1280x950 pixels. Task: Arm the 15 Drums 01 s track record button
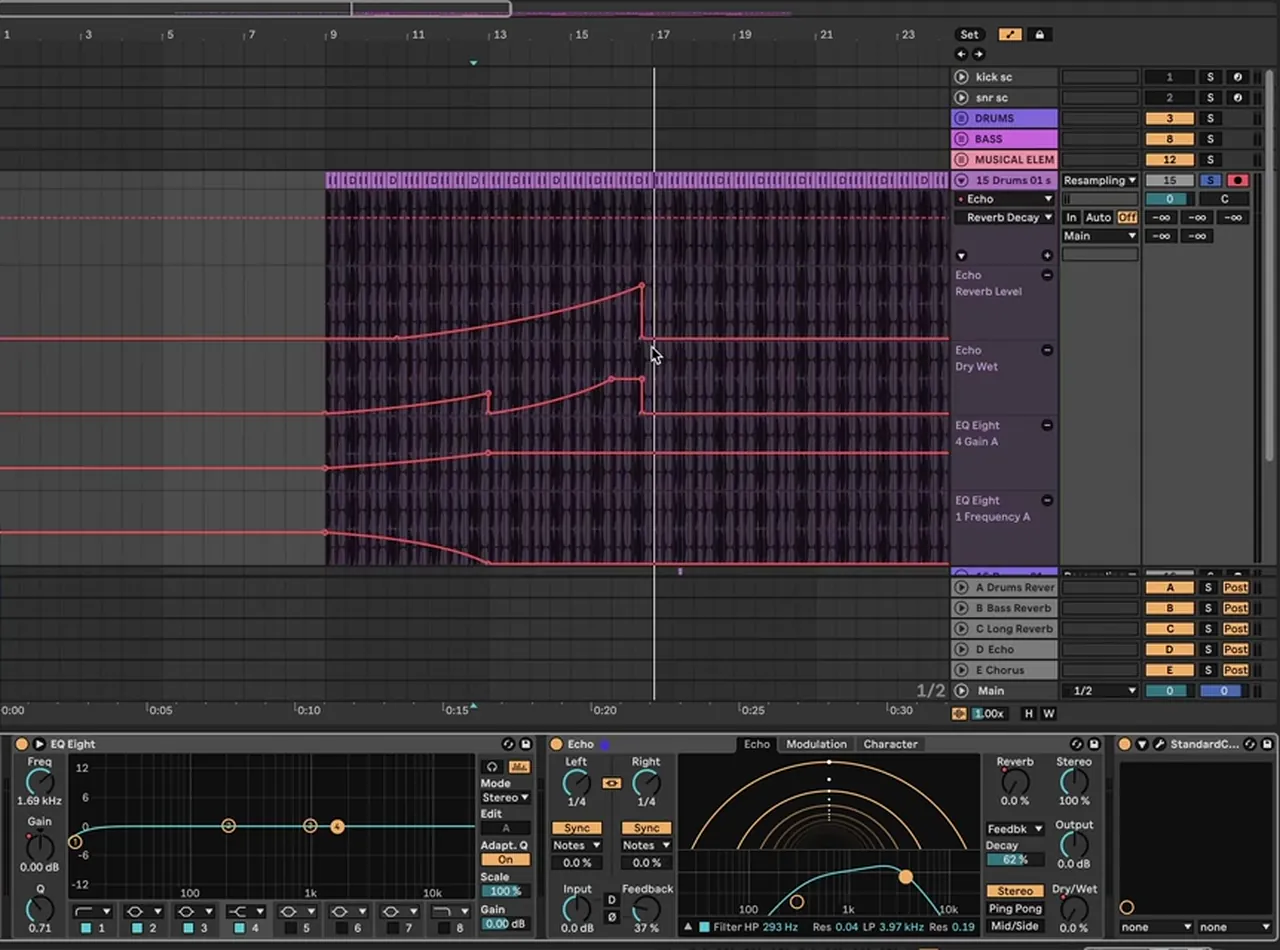coord(1238,181)
